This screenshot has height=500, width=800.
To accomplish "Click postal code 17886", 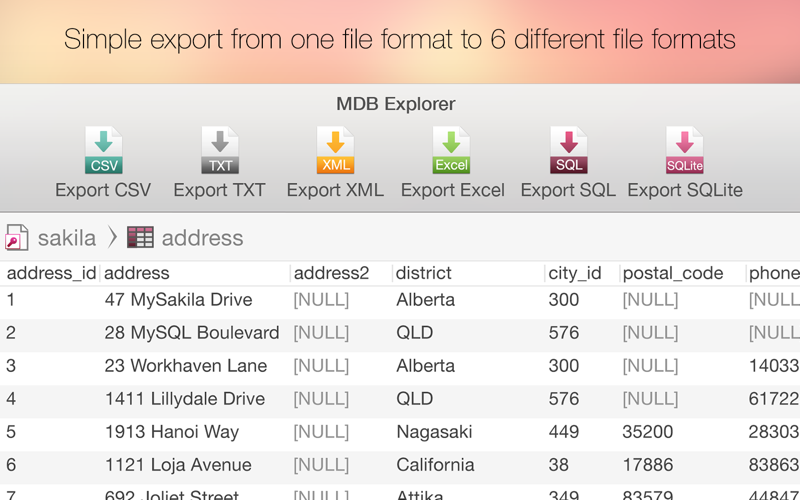I will point(648,465).
